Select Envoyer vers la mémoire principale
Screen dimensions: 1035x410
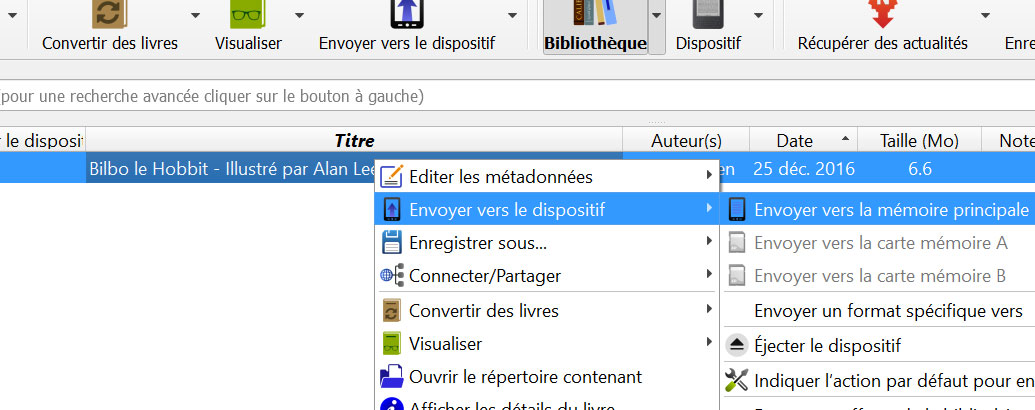point(890,210)
